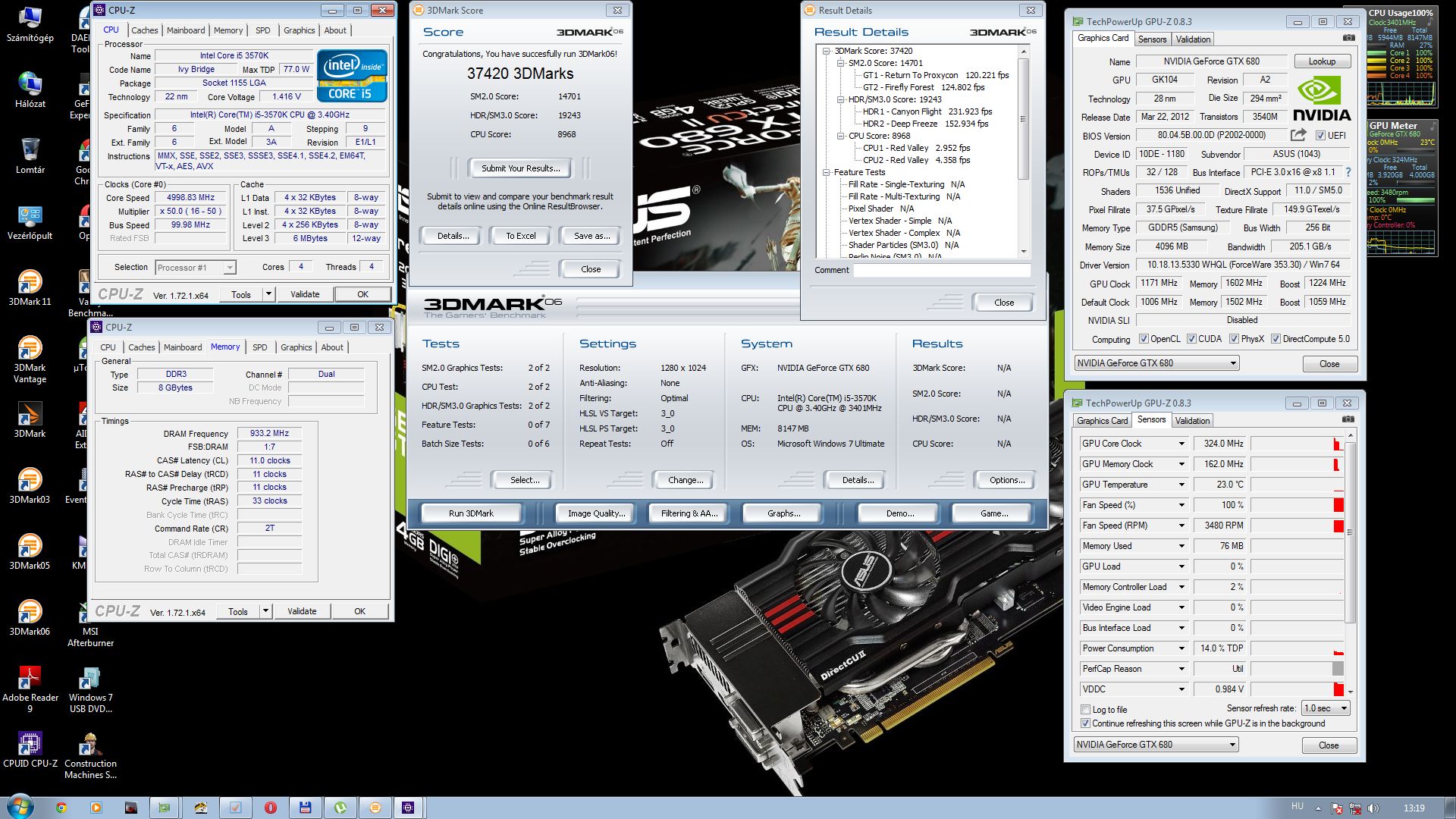Open Lomtár recycle bin icon
The height and width of the screenshot is (819, 1456).
(x=30, y=156)
